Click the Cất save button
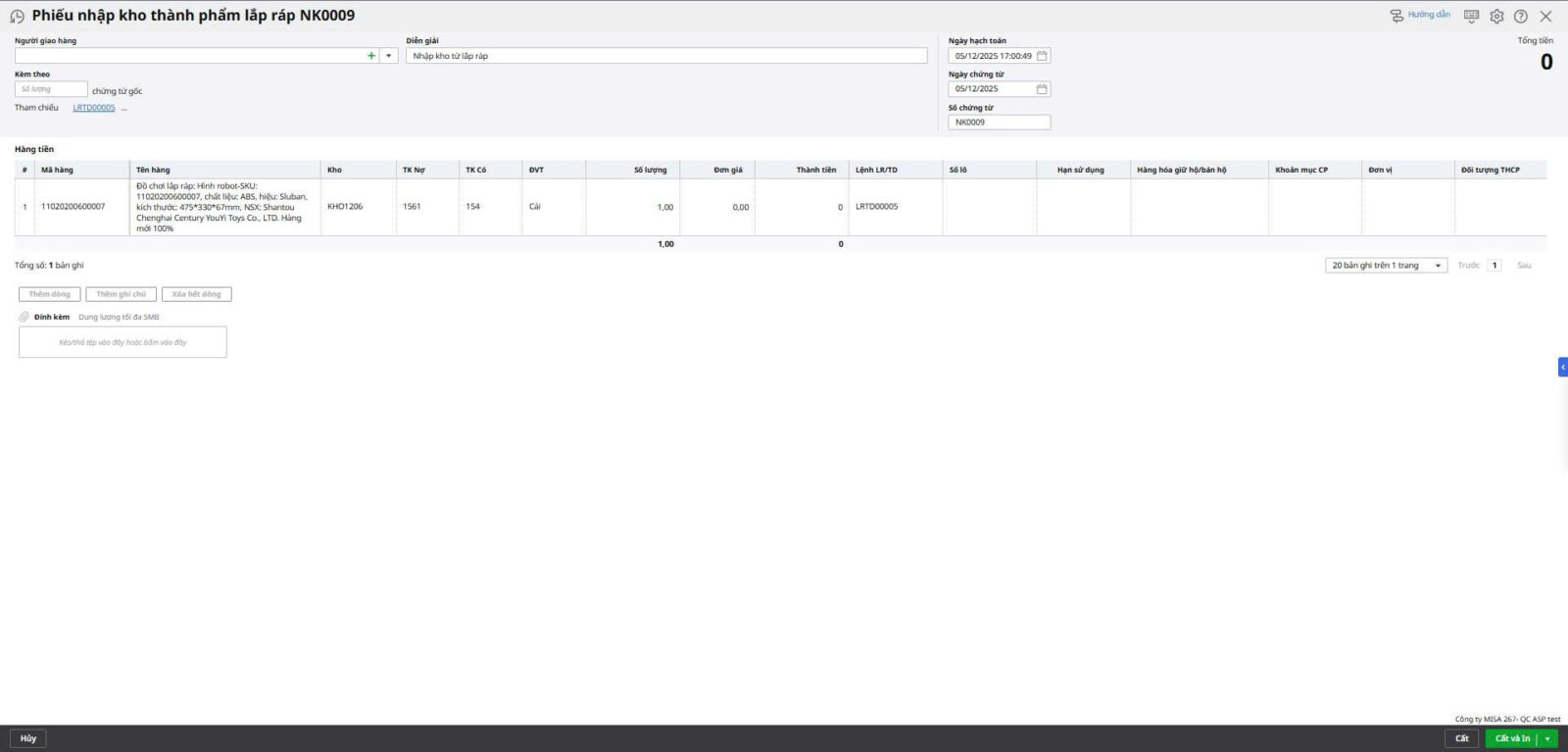The image size is (1568, 752). [1461, 738]
